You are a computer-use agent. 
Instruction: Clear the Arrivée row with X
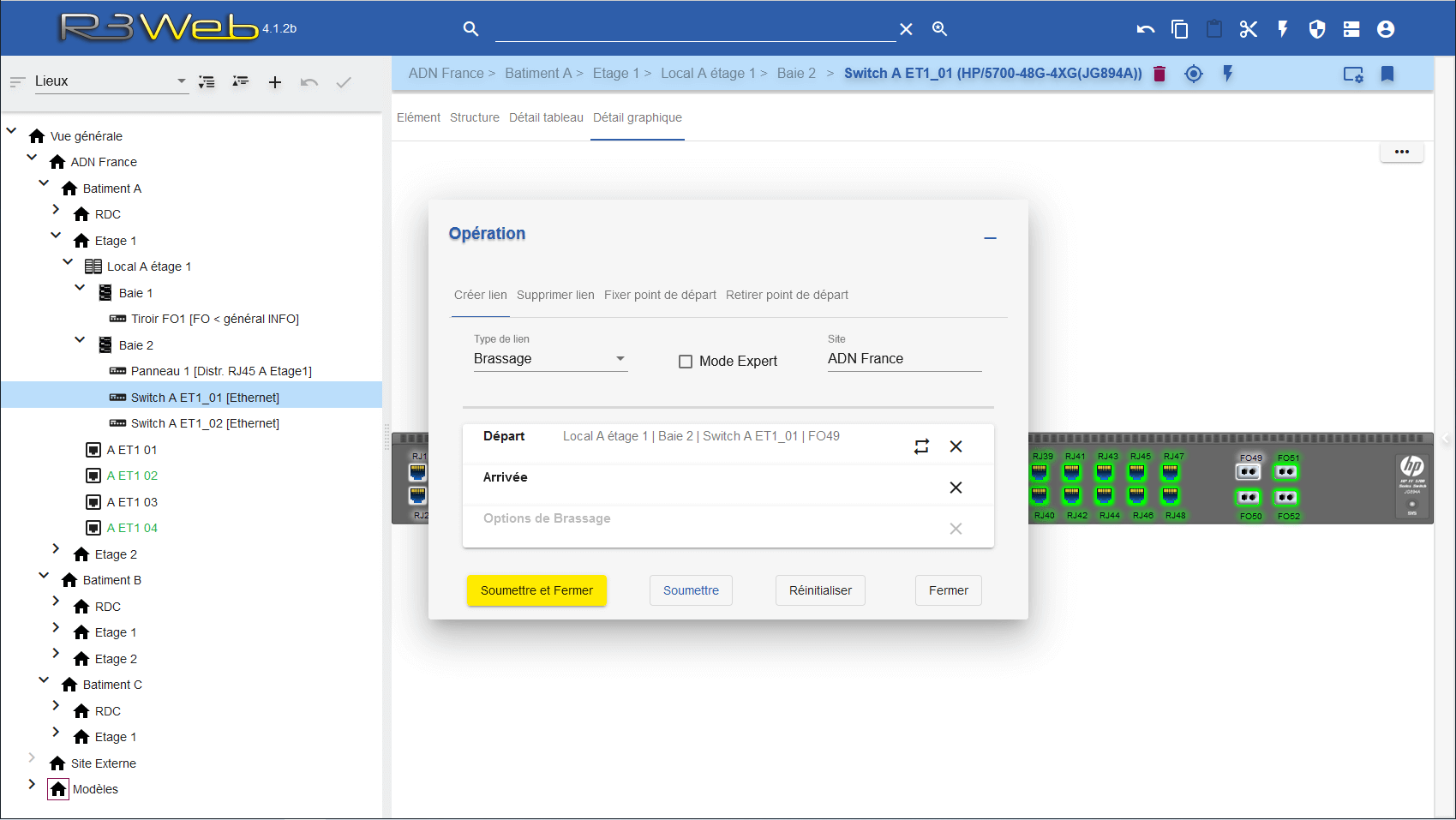[956, 488]
